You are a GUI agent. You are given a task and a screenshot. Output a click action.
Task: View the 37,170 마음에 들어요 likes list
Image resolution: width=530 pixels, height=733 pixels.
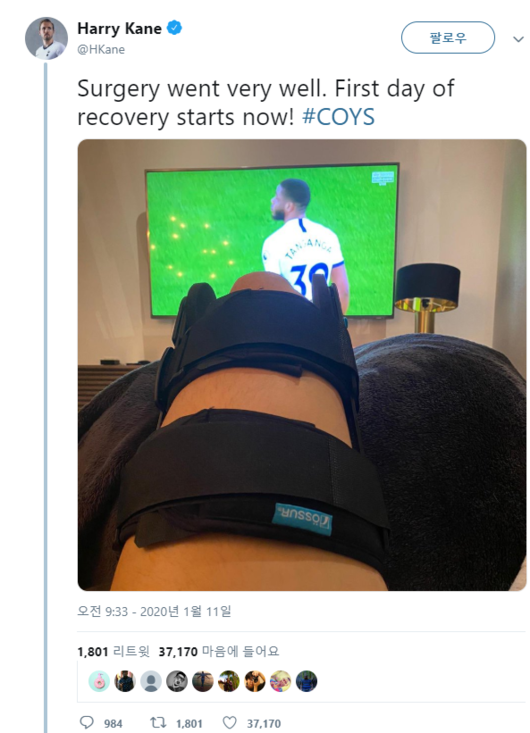click(219, 651)
